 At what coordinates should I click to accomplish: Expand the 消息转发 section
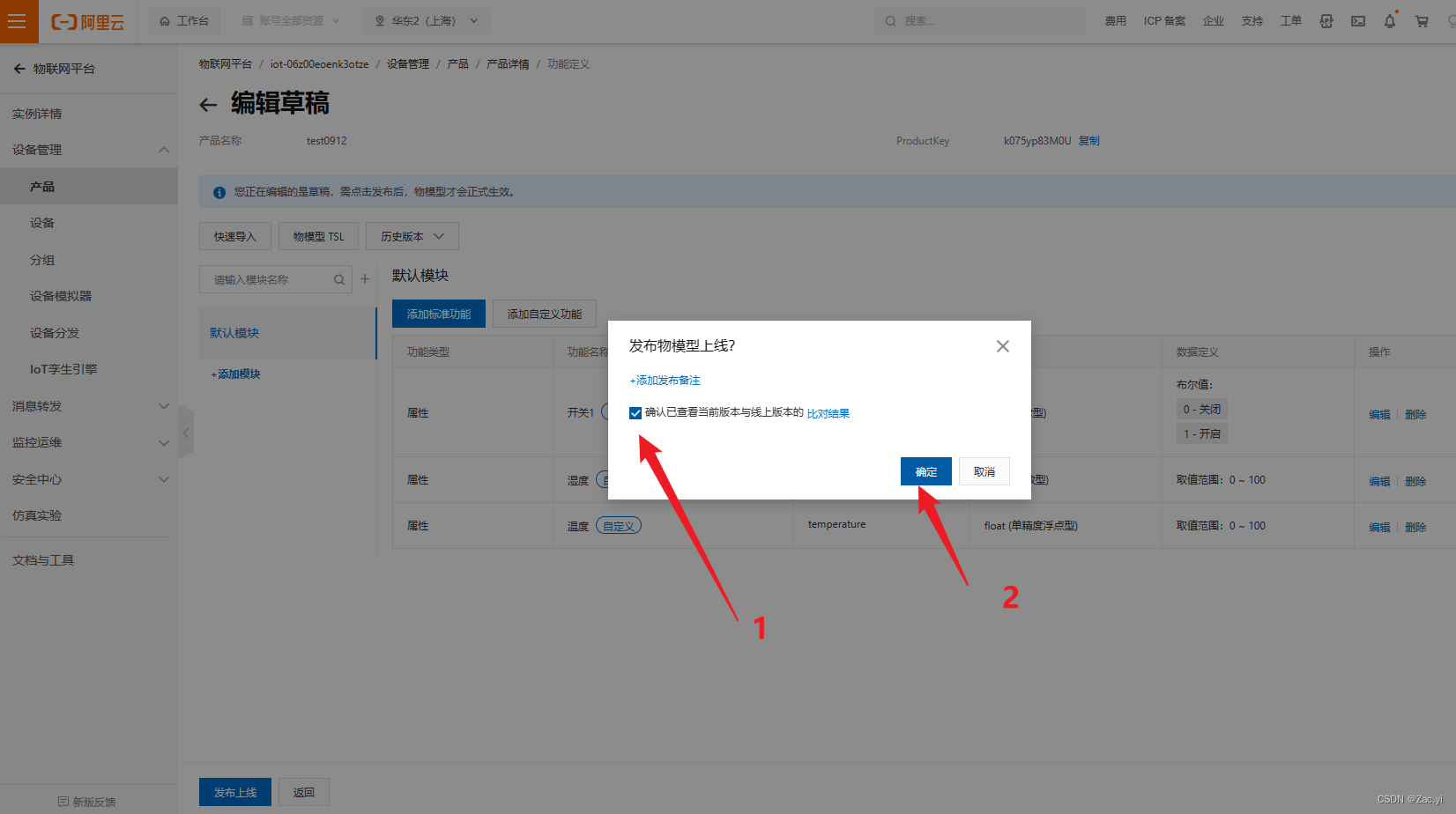88,406
